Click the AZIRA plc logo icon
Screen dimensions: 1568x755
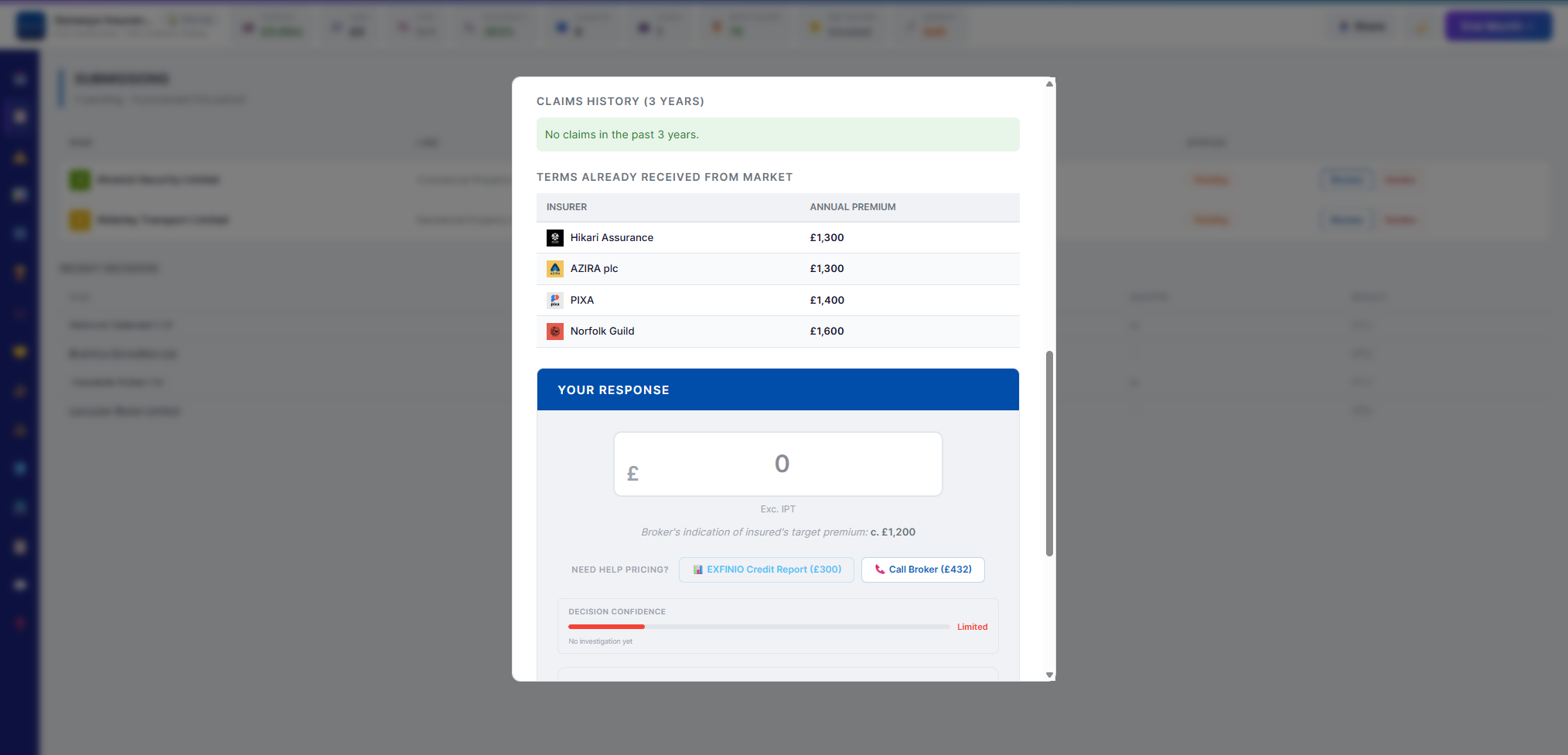[x=555, y=269]
